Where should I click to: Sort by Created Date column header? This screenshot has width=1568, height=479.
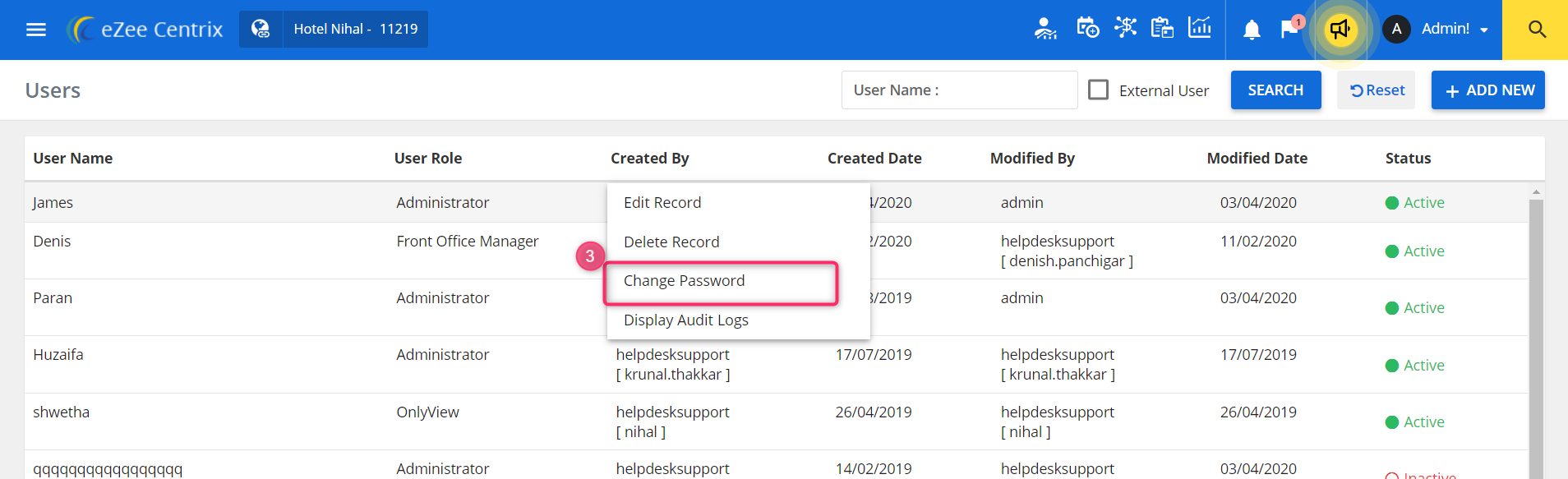click(874, 158)
